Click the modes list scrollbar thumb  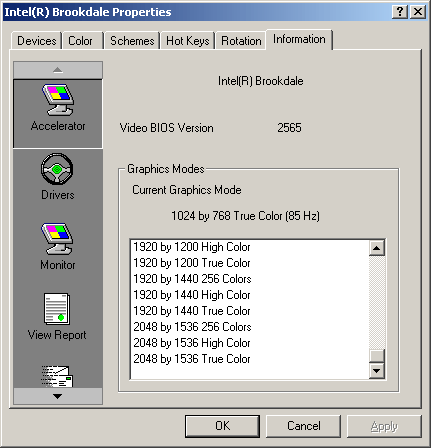[377, 356]
